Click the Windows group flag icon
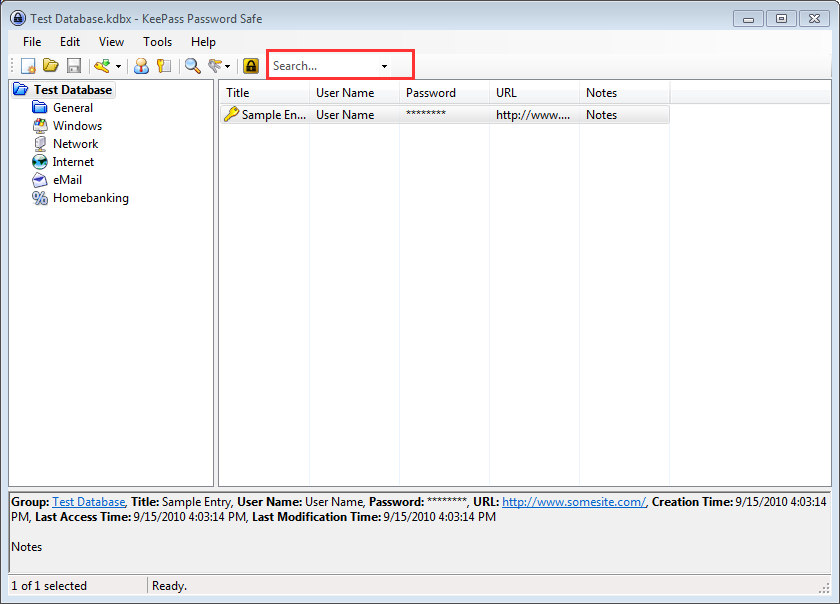 40,126
